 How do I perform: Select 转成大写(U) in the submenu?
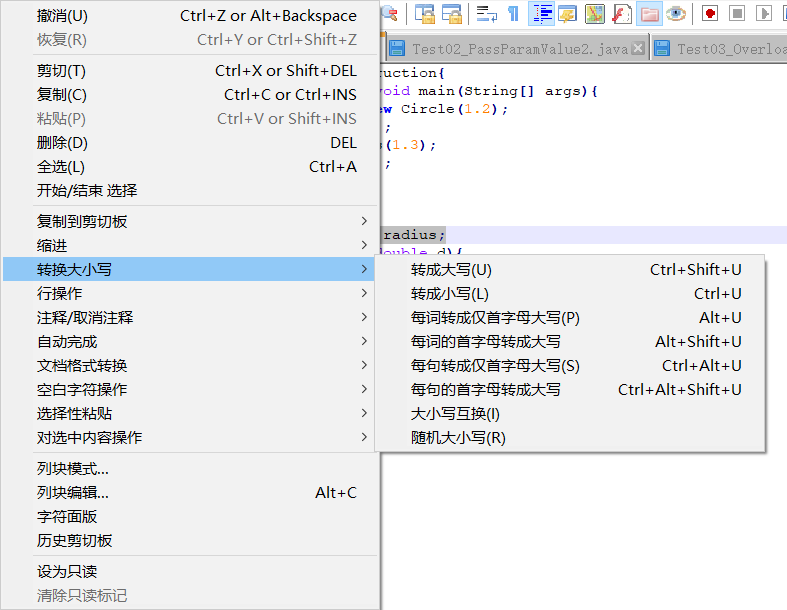tap(570, 270)
